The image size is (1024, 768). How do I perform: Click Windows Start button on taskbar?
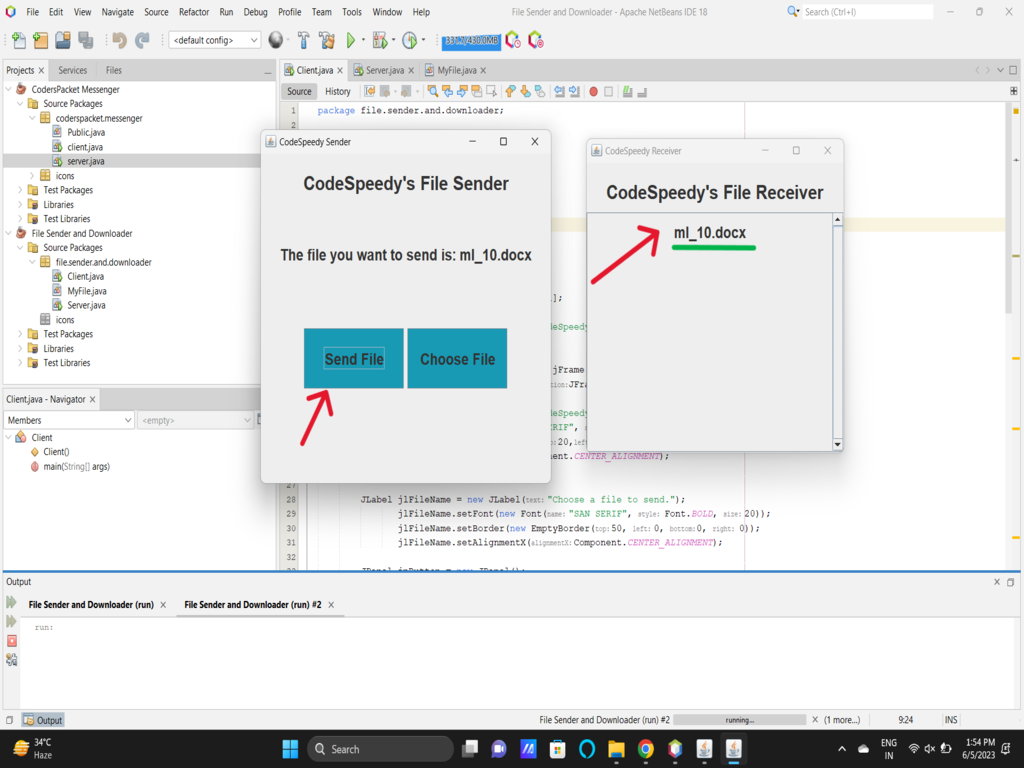[x=290, y=749]
